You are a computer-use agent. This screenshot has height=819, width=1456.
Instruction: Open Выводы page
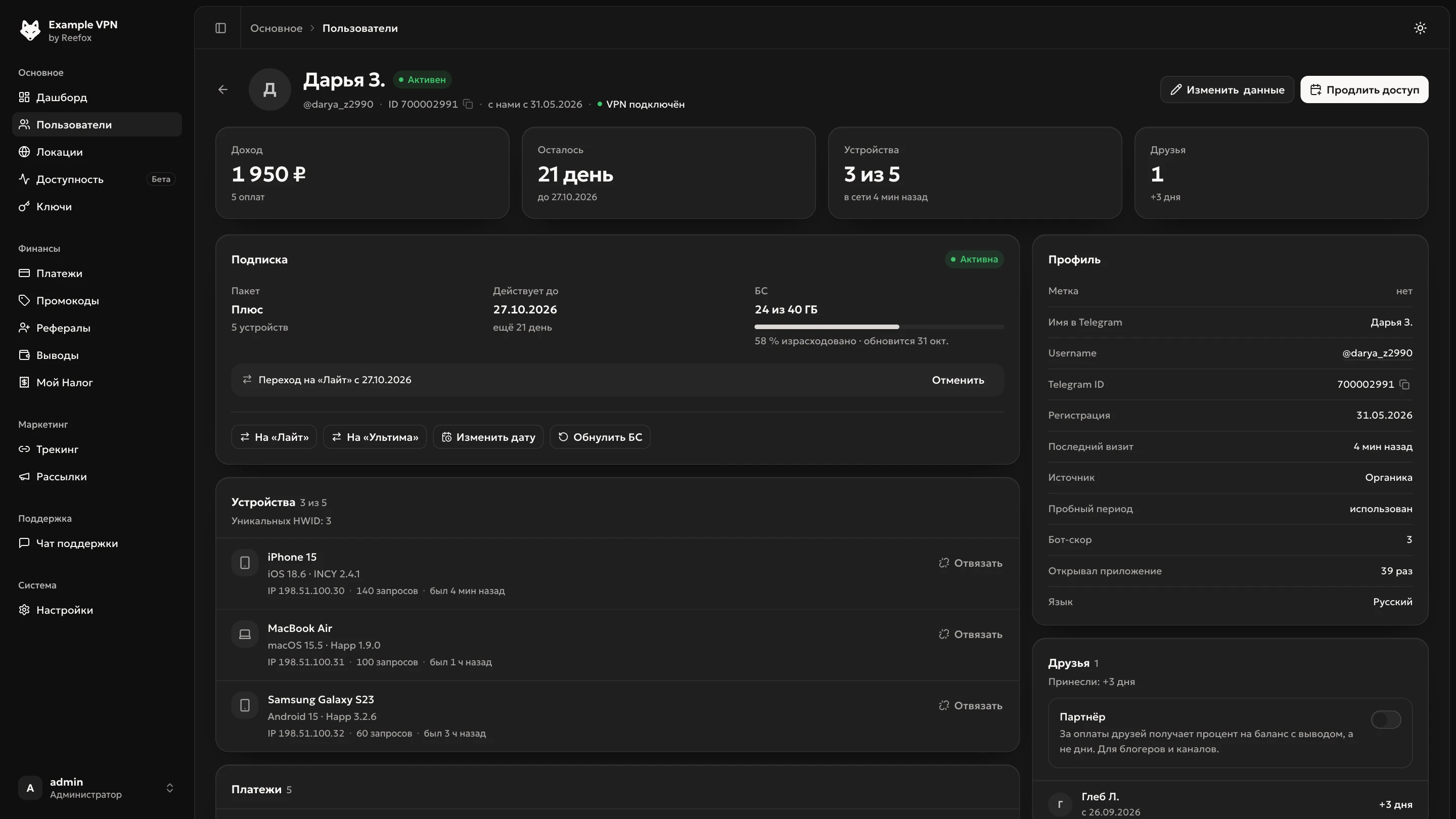point(97,355)
